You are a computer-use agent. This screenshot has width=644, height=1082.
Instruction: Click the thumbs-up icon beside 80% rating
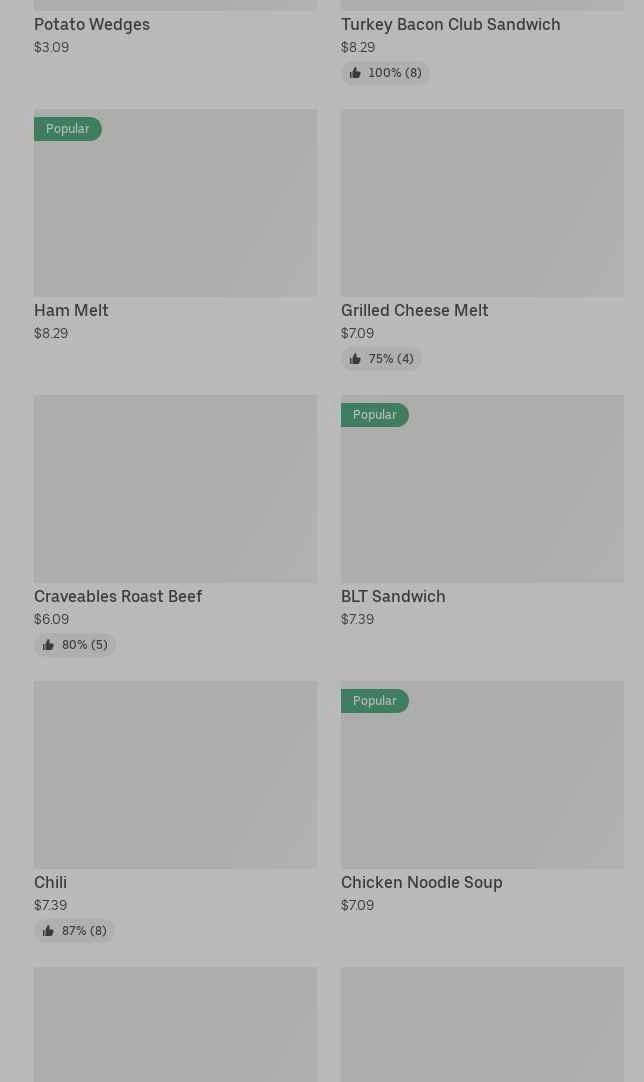(x=48, y=645)
